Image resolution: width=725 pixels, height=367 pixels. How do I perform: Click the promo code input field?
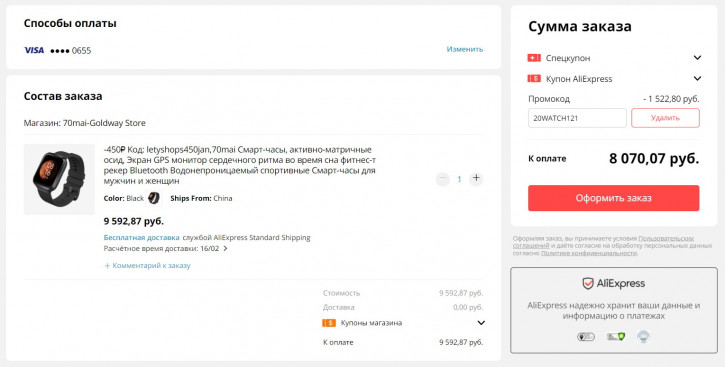577,118
